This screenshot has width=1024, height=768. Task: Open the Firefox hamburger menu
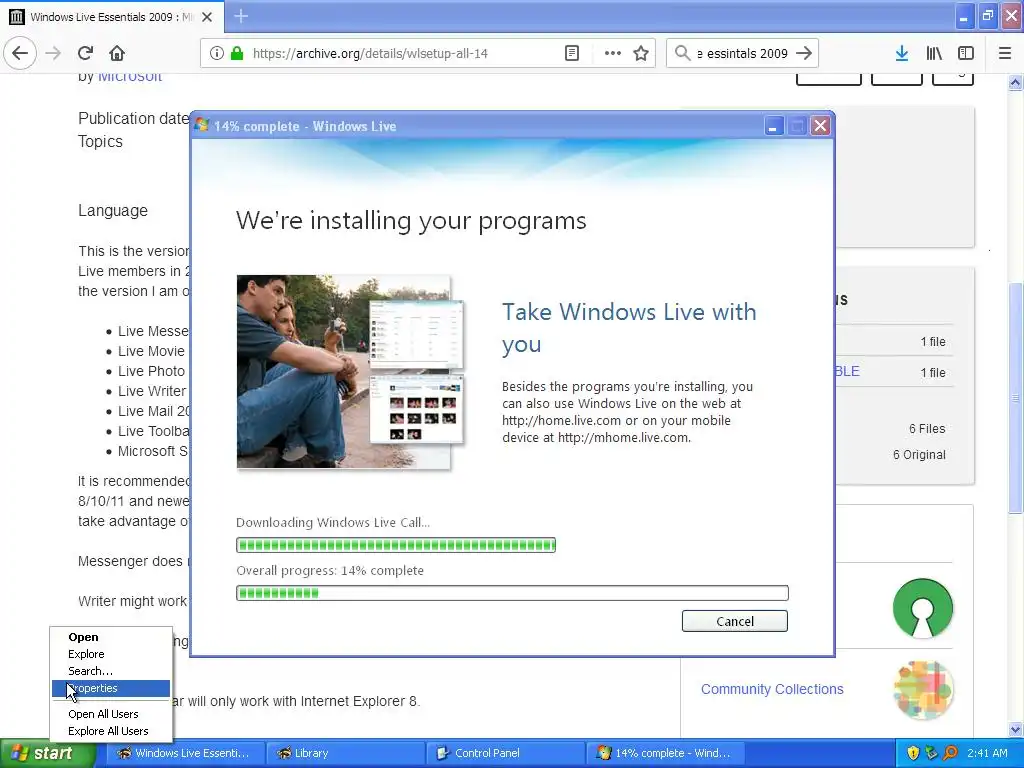click(x=1005, y=53)
